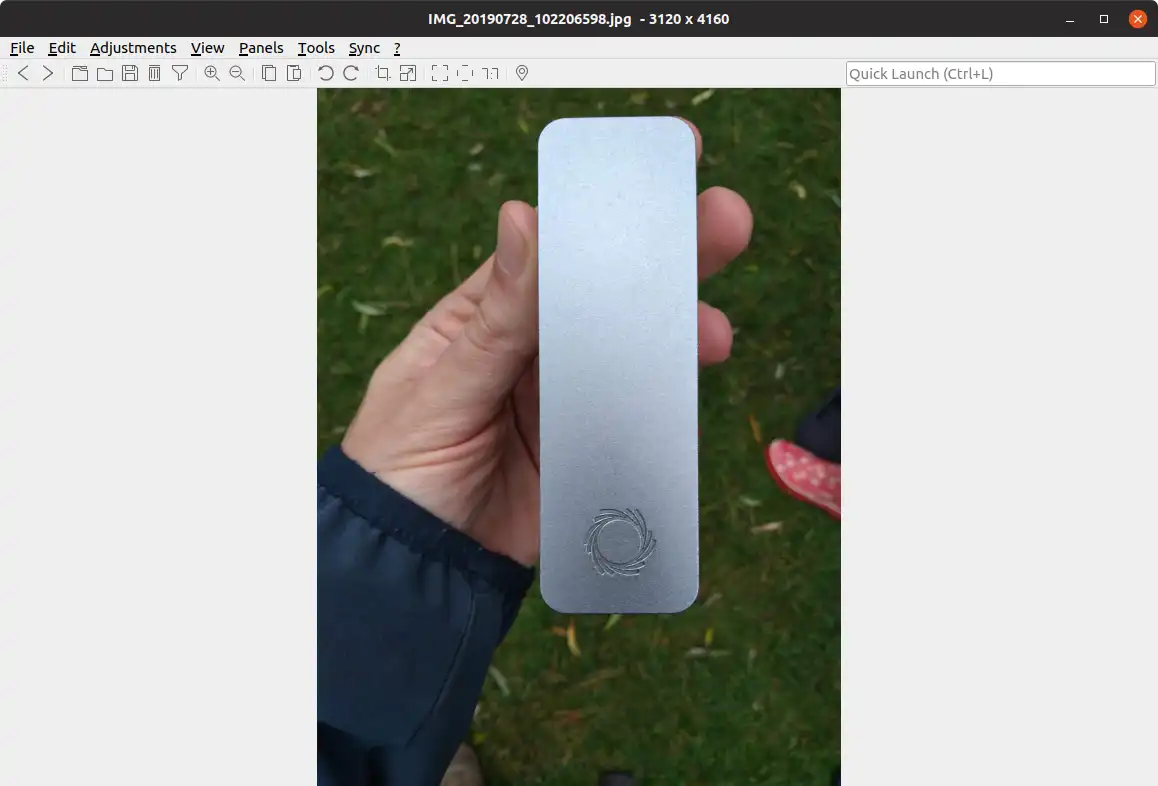
Task: Open the Sync menu
Action: coord(364,48)
